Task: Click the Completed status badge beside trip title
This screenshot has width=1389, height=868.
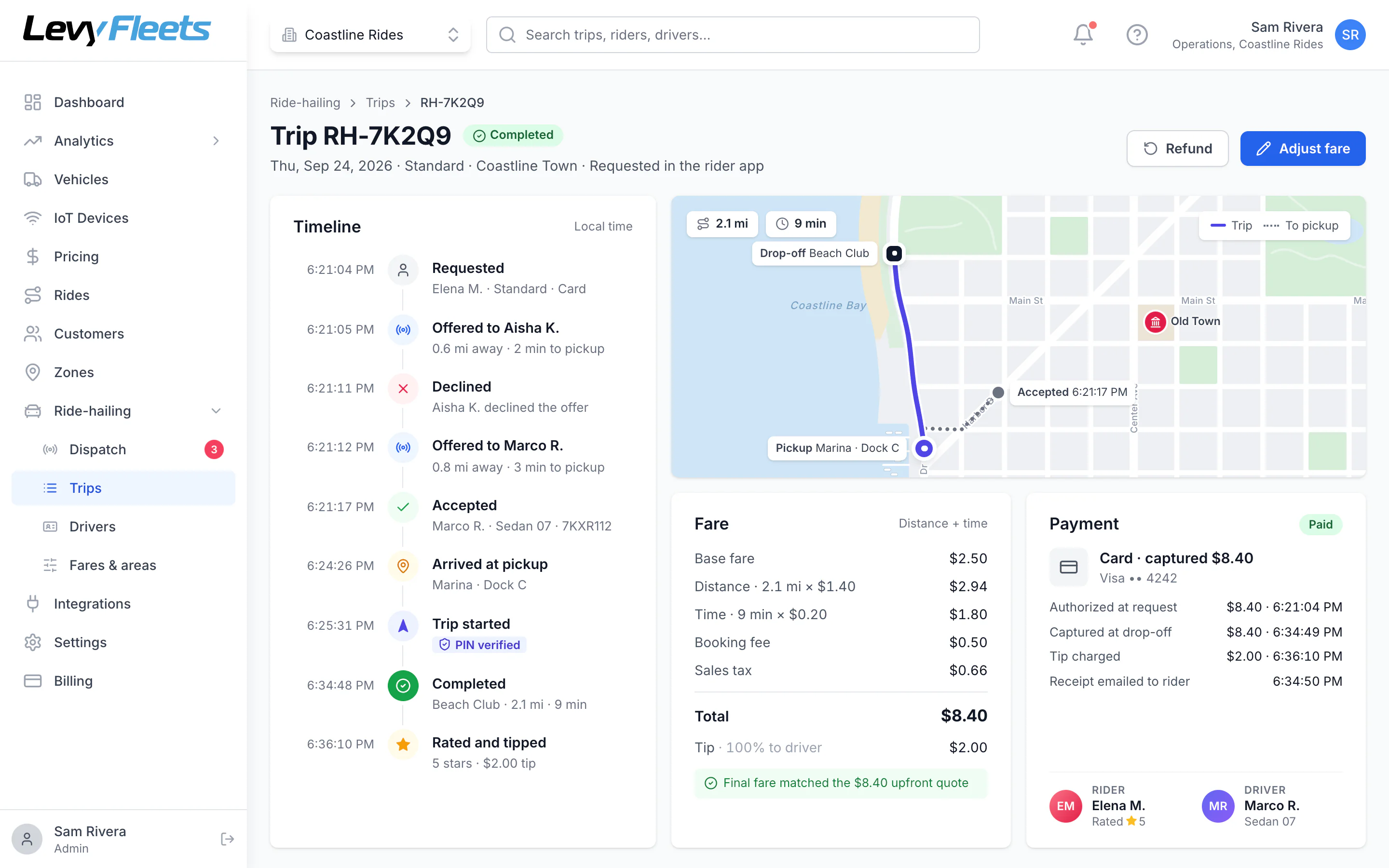Action: (513, 135)
